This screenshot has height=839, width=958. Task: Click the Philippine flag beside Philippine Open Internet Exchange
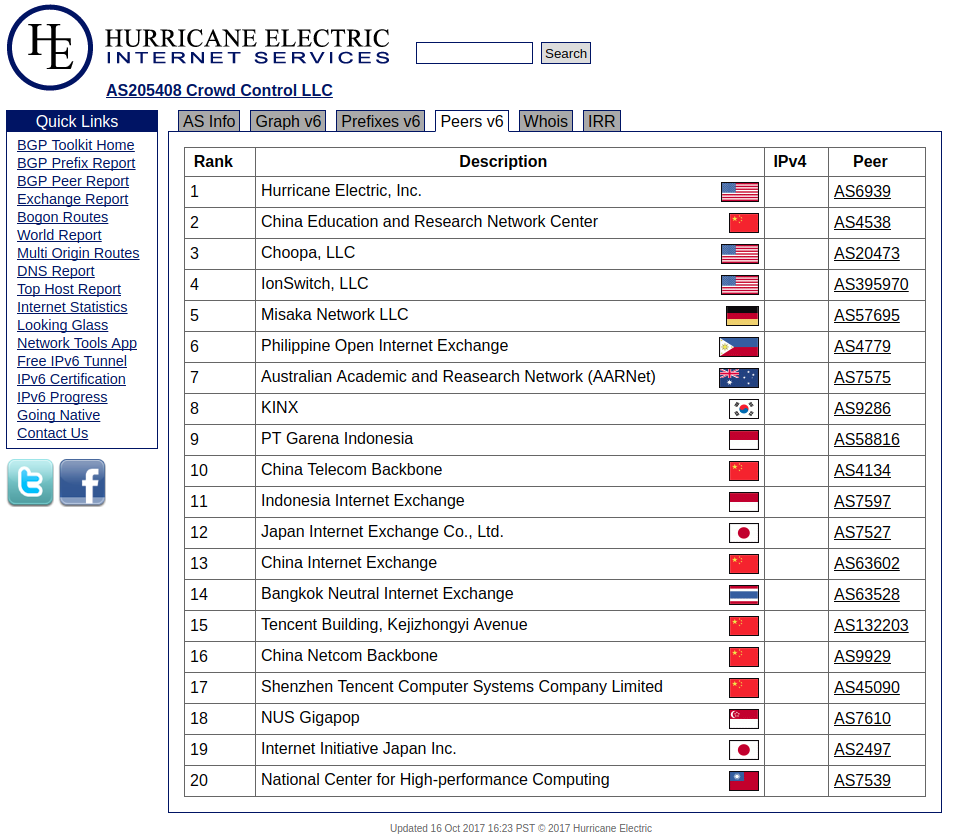[x=739, y=347]
